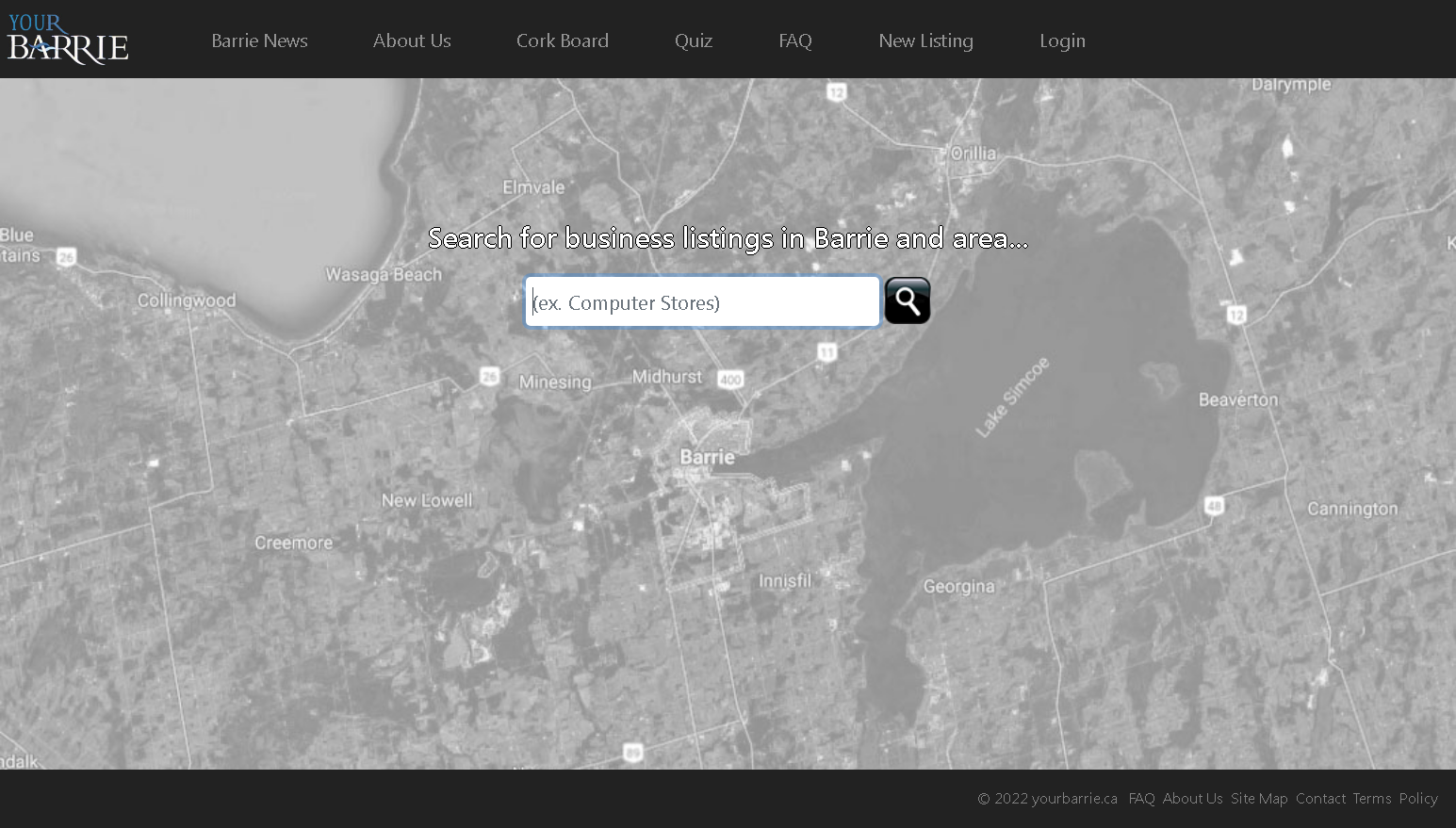
Task: Open the Login page
Action: click(1062, 41)
